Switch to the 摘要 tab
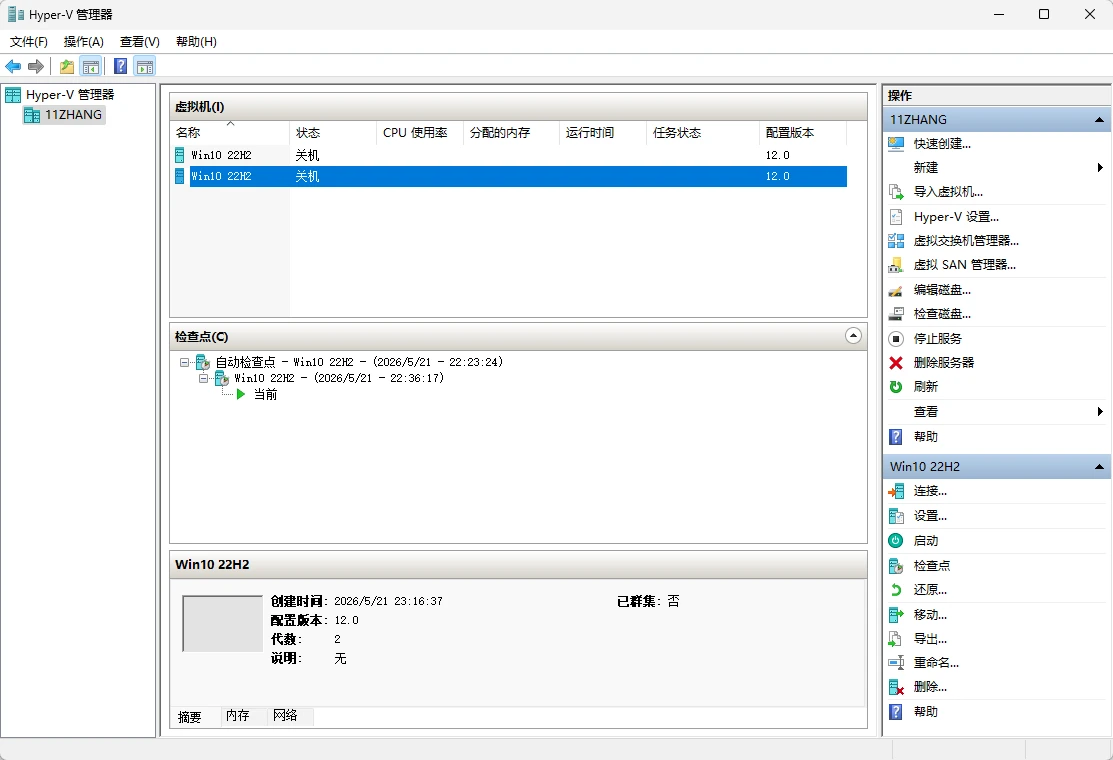 (190, 717)
